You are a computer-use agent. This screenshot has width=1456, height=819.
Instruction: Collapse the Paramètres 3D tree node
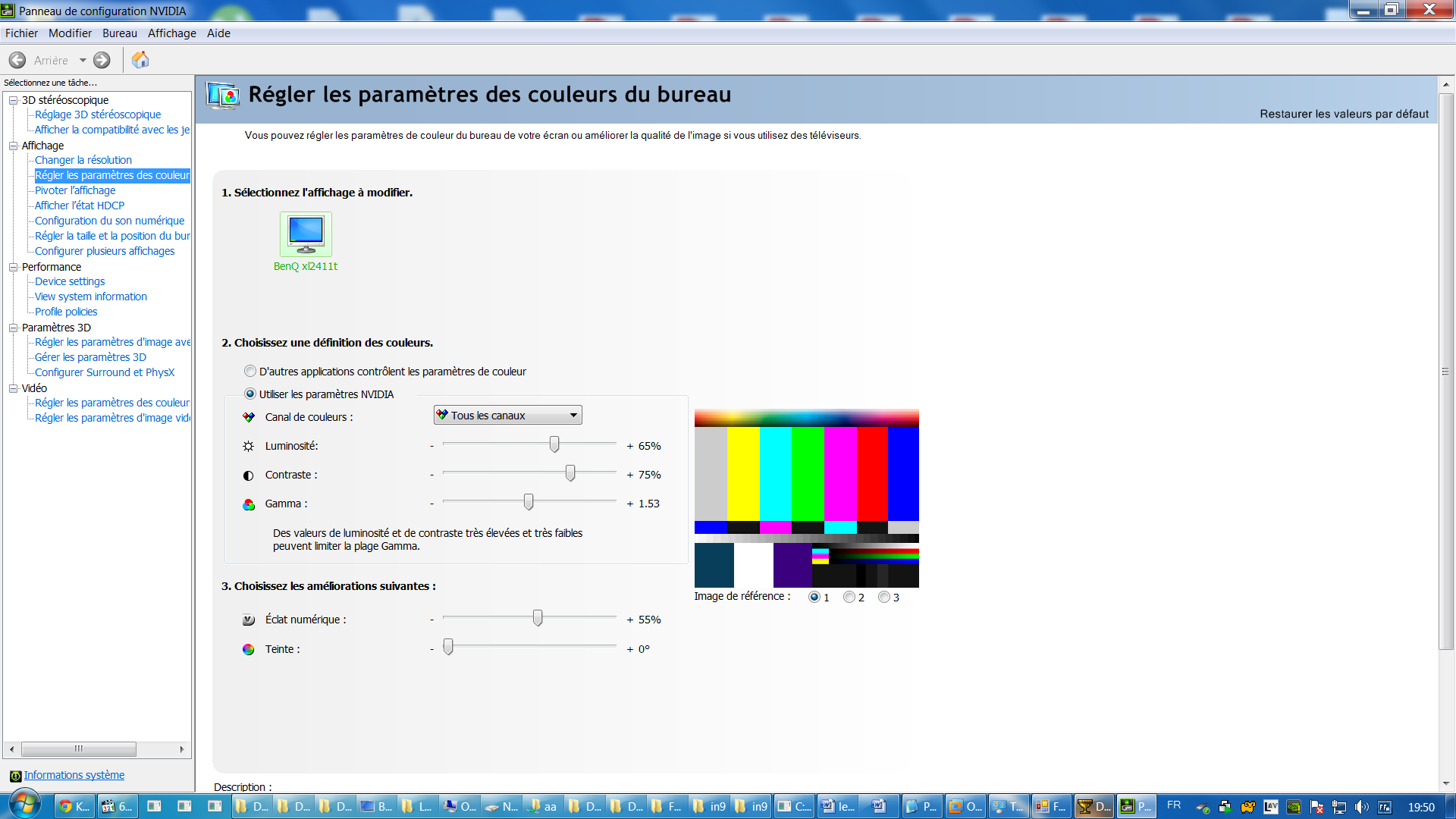pyautogui.click(x=13, y=328)
